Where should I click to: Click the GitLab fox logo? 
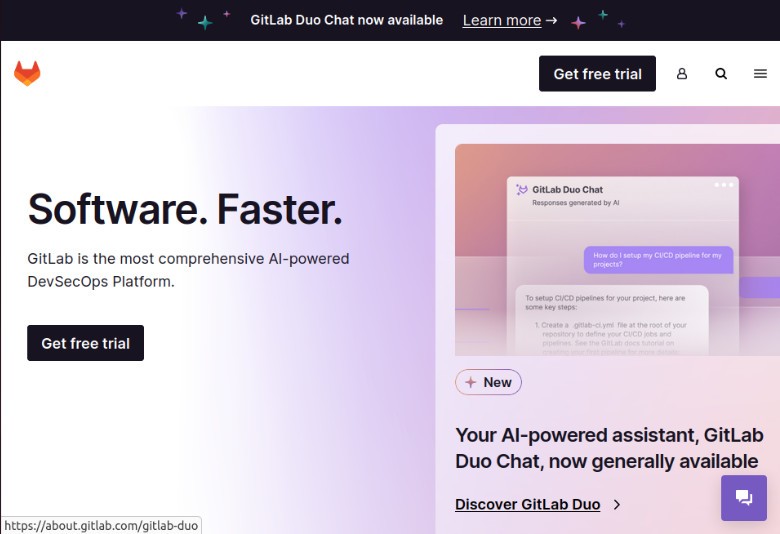click(27, 73)
